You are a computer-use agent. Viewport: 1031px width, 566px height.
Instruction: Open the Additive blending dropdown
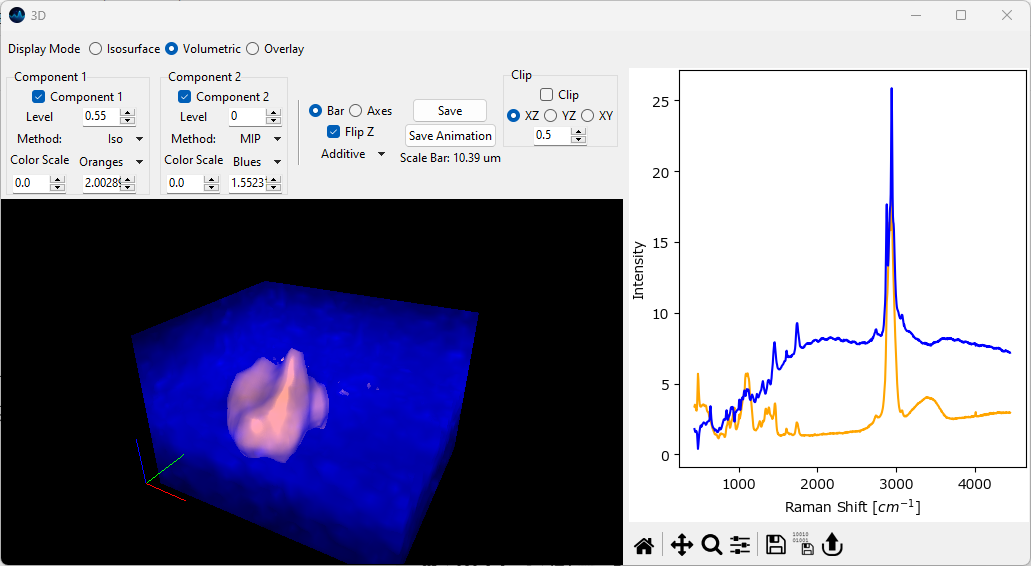click(x=353, y=154)
